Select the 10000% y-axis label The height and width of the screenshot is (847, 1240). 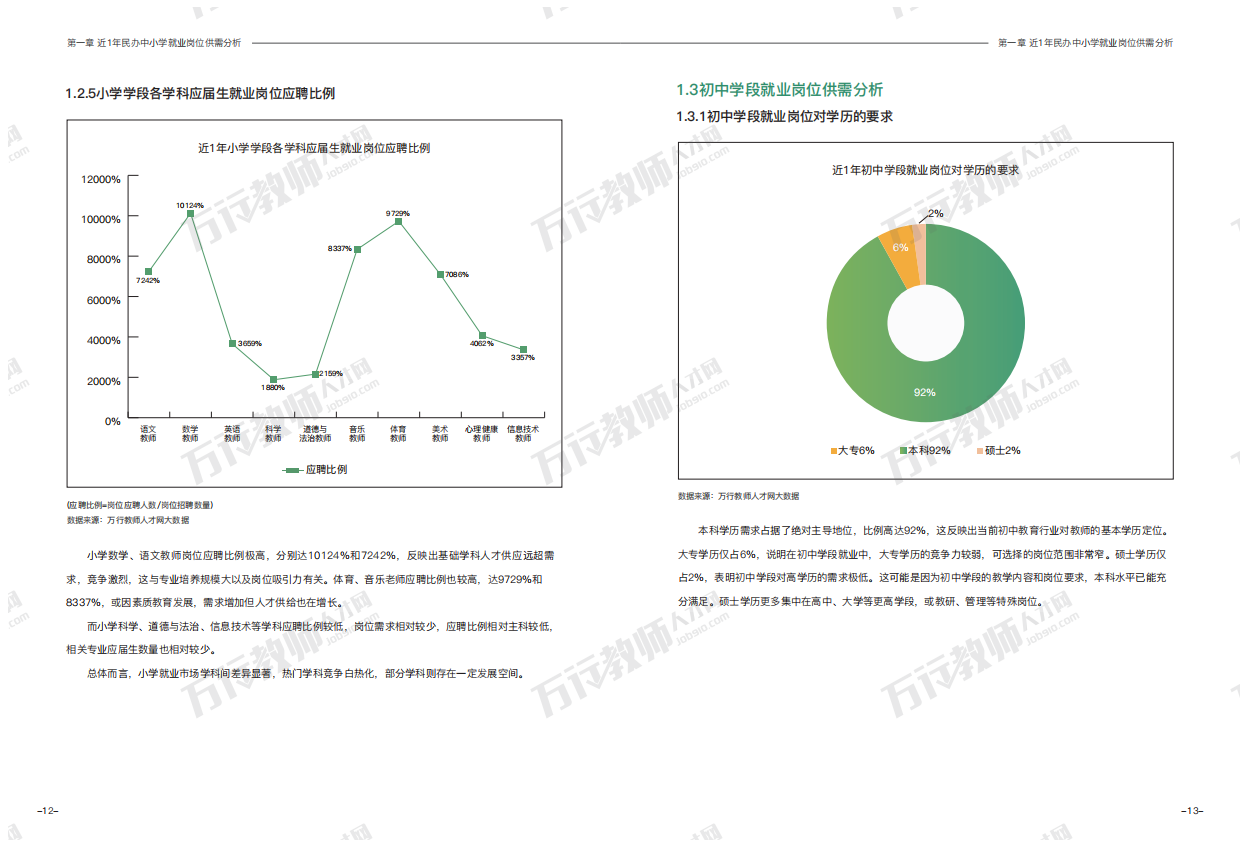101,219
